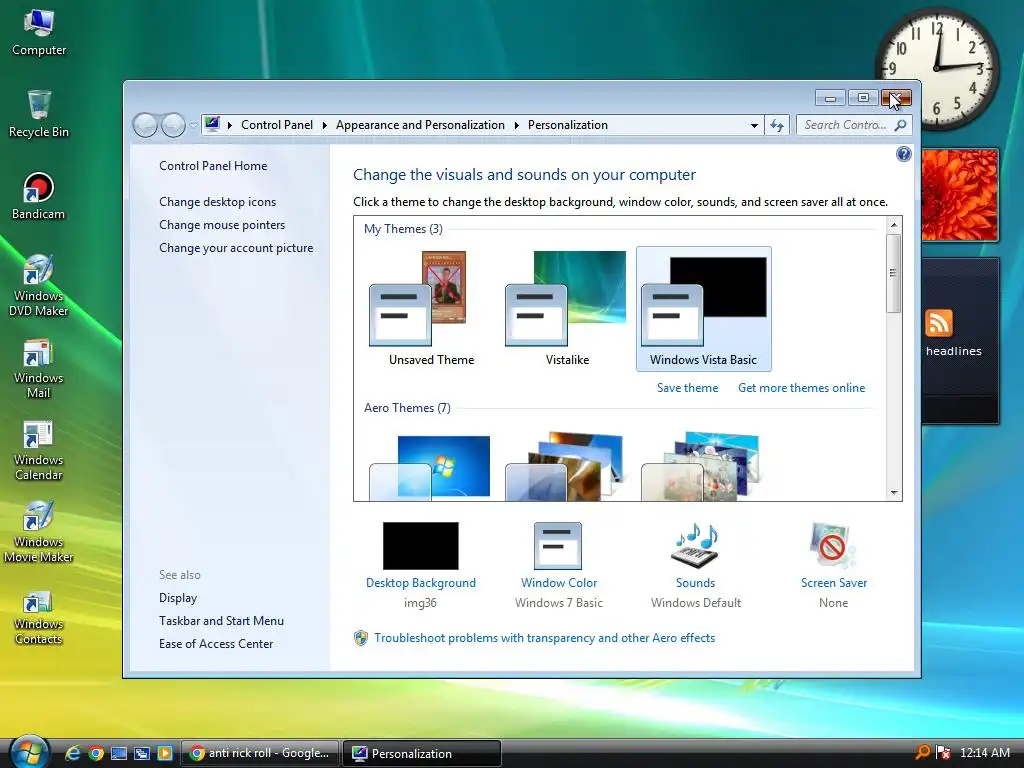The height and width of the screenshot is (768, 1024).
Task: Select the Vistalike theme
Action: click(567, 308)
